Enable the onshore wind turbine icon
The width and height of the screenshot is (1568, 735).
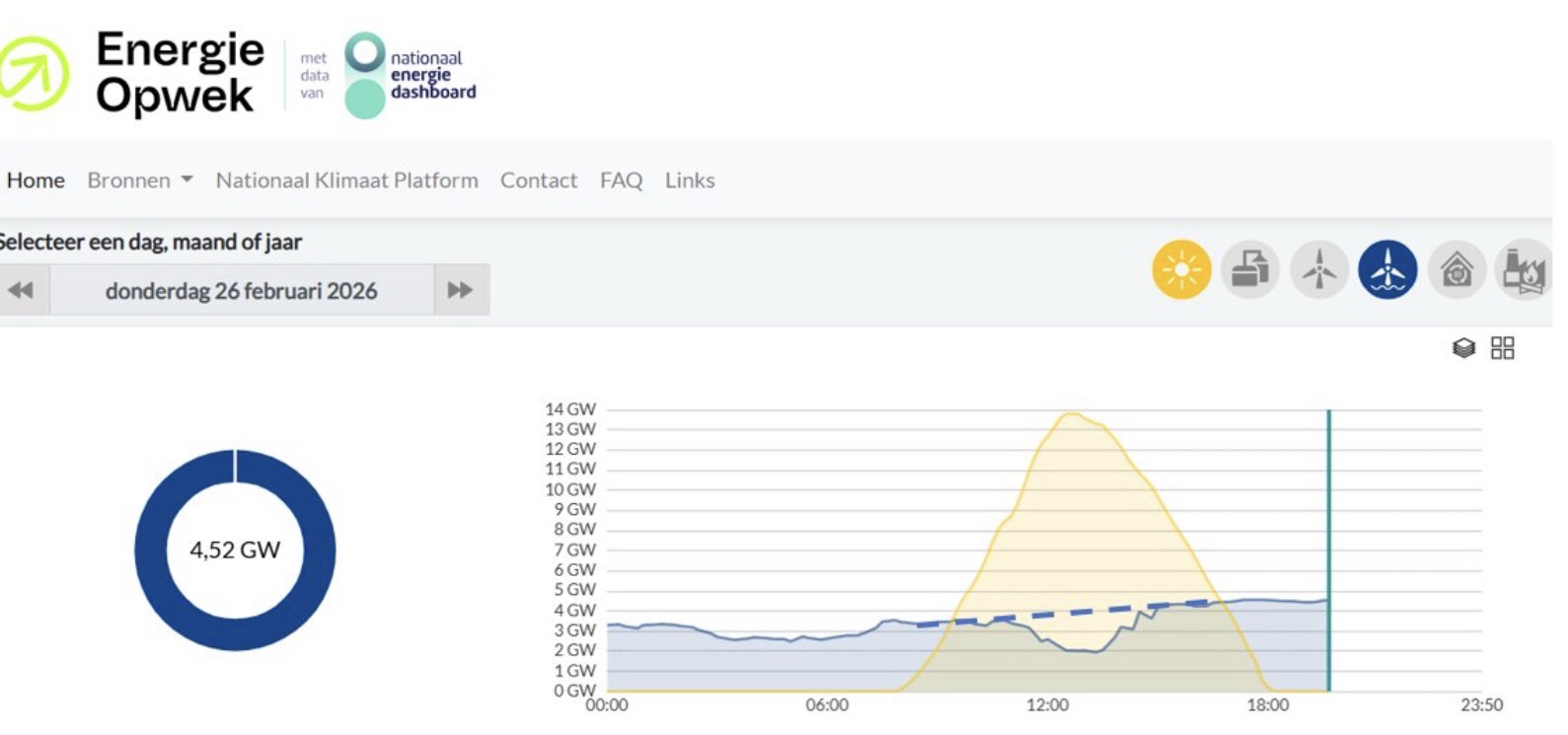[1319, 269]
